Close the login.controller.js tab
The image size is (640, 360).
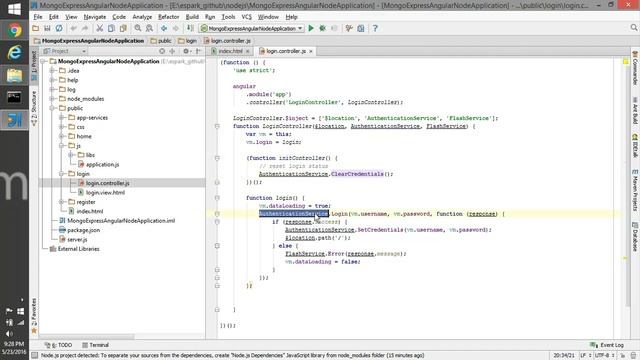point(311,51)
